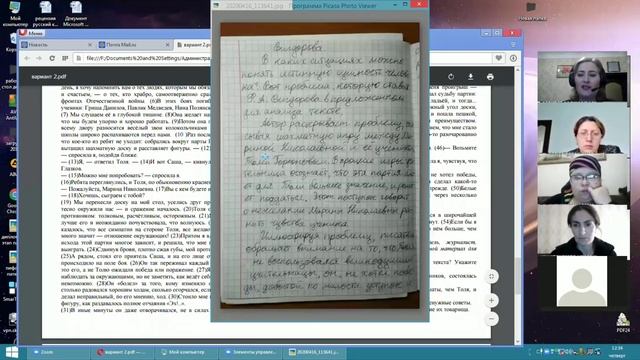Open Элементы управления taskbar item
Image resolution: width=640 pixels, height=360 pixels.
[x=250, y=352]
